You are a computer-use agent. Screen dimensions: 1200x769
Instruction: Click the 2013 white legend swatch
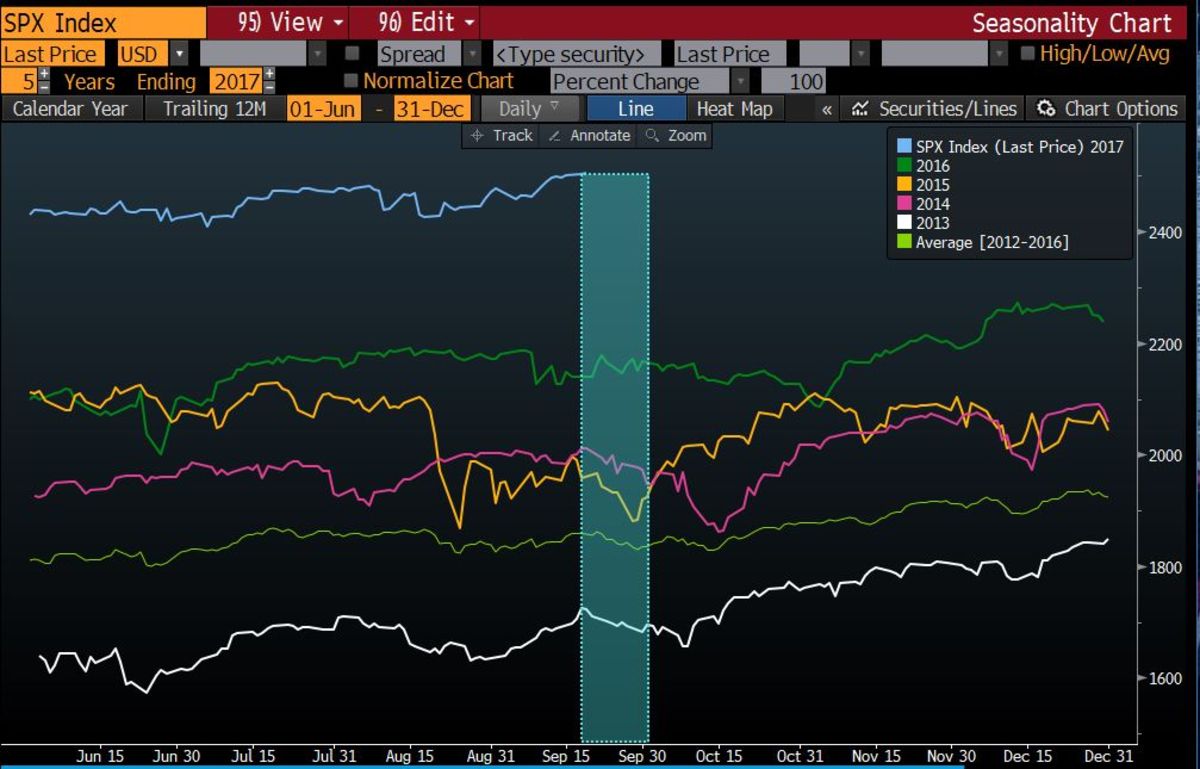click(904, 223)
